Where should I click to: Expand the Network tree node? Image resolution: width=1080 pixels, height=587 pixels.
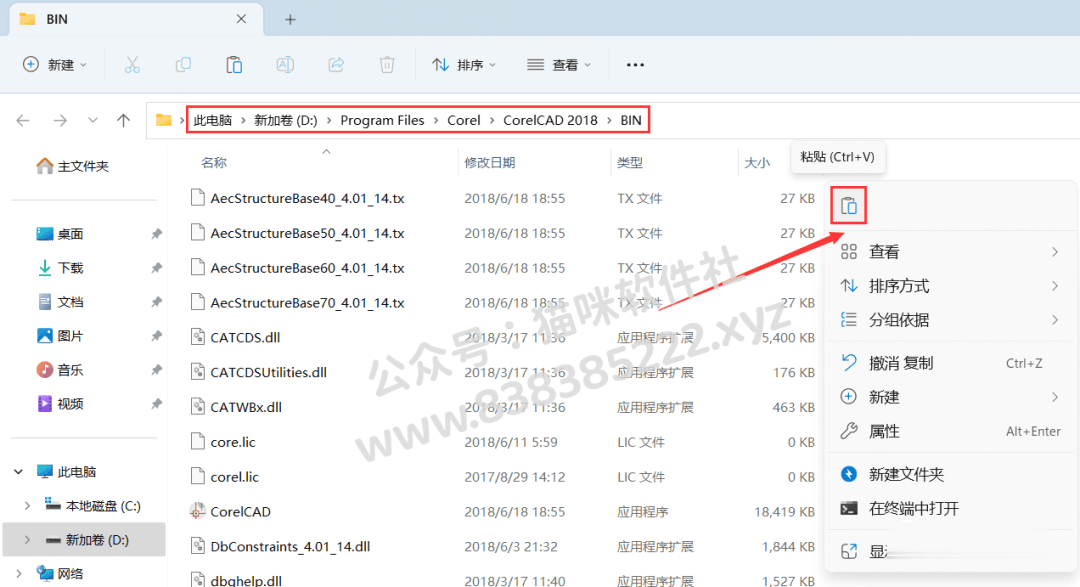(19, 573)
